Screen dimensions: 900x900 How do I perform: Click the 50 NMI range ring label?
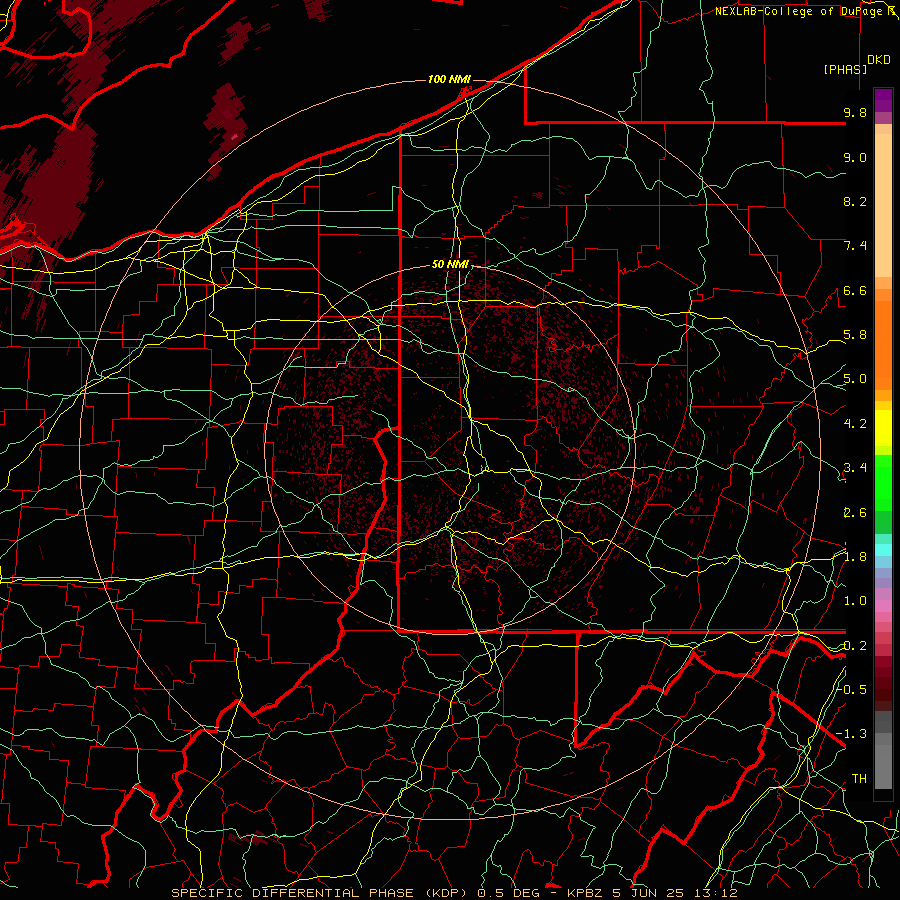(451, 265)
